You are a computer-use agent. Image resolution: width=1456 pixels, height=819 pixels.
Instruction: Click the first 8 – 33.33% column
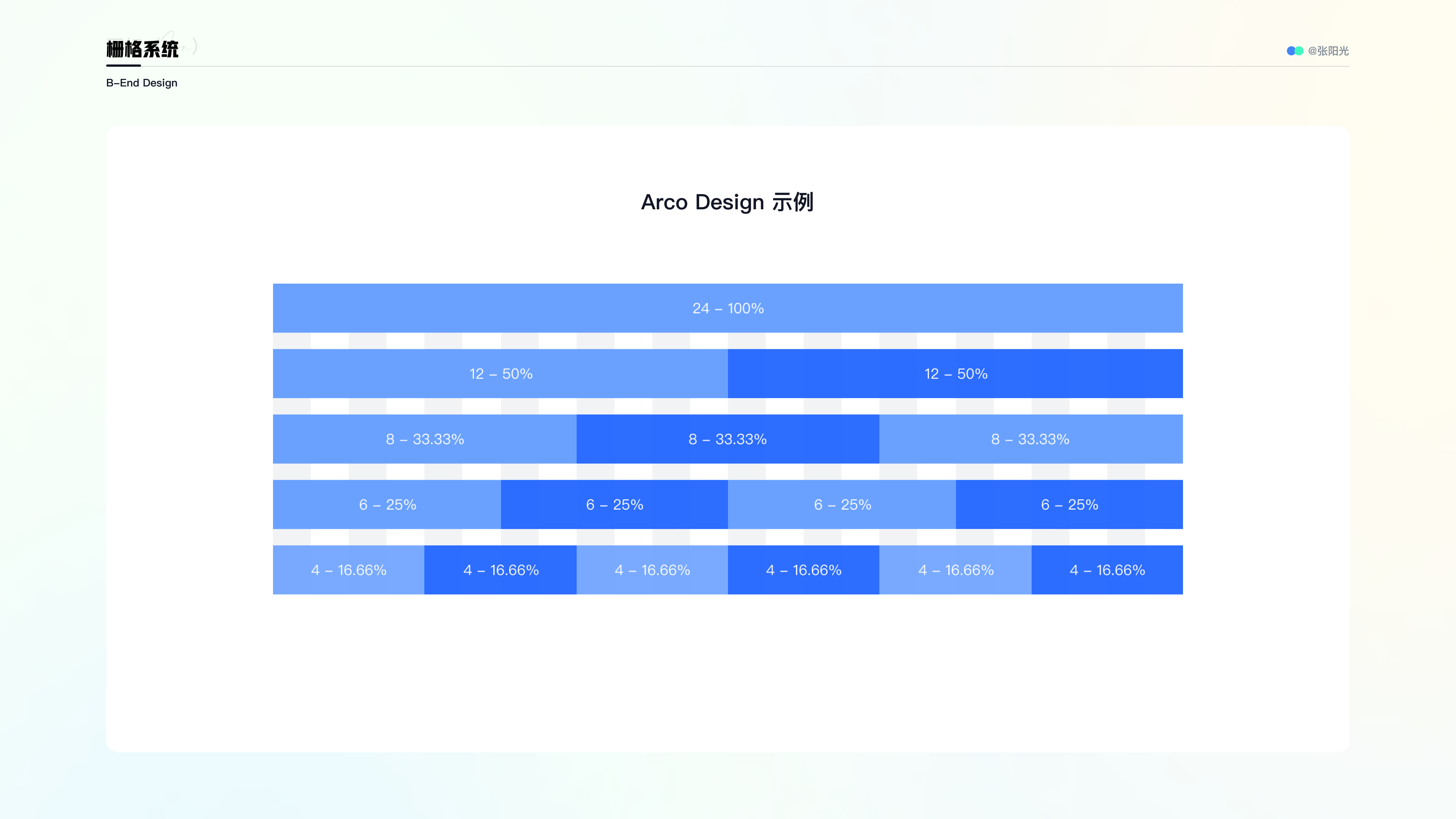[x=425, y=439]
